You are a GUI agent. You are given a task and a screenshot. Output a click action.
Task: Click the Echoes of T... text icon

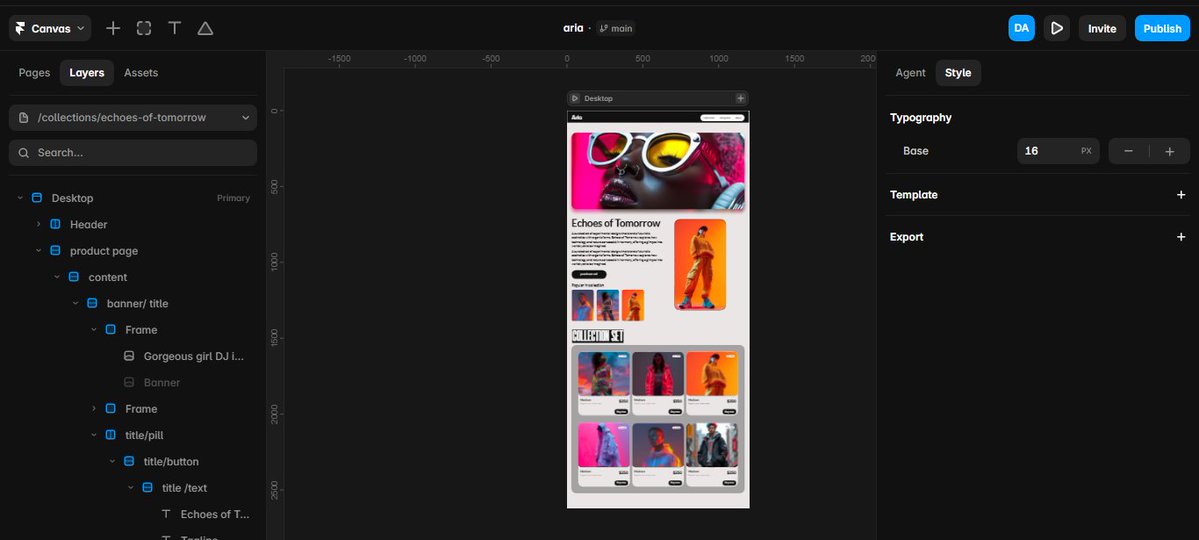tap(166, 514)
